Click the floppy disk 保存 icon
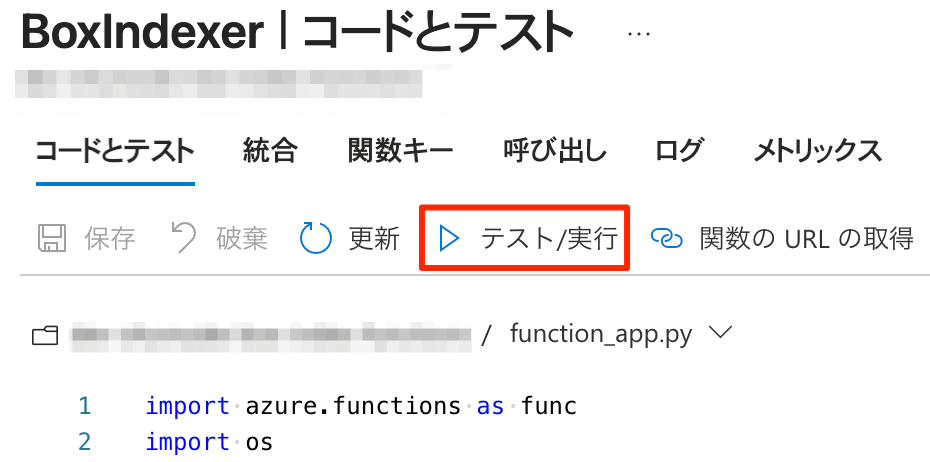 pyautogui.click(x=52, y=238)
